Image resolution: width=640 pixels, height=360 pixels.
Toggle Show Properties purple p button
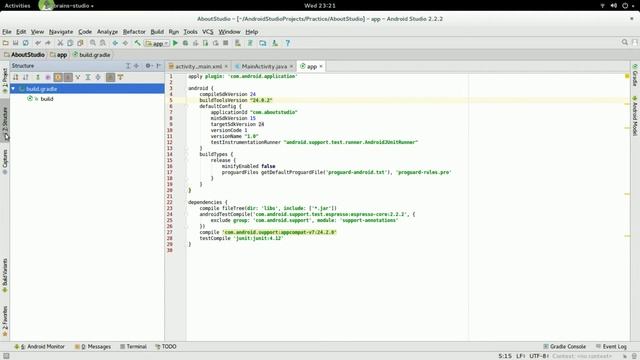[x=48, y=77]
